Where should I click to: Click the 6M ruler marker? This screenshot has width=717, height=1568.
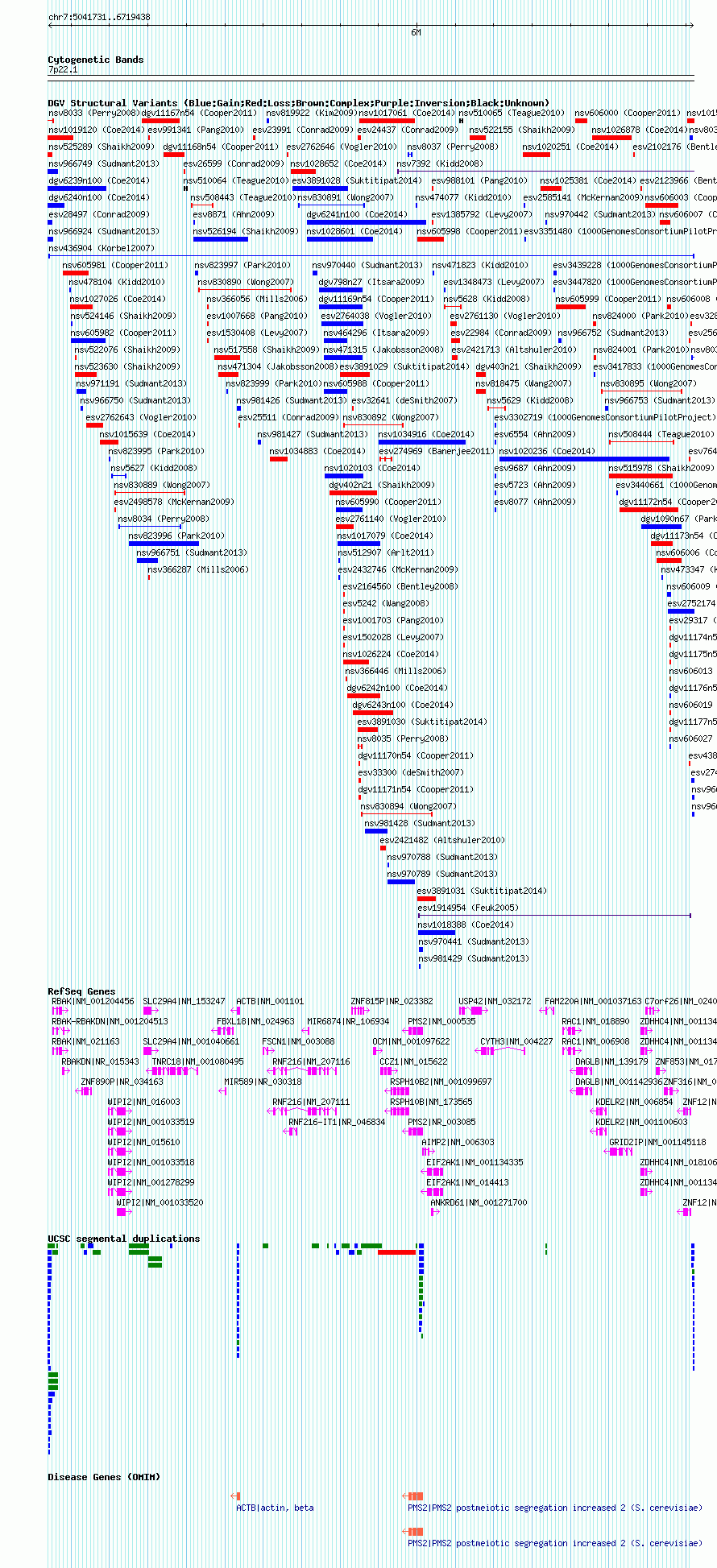416,32
